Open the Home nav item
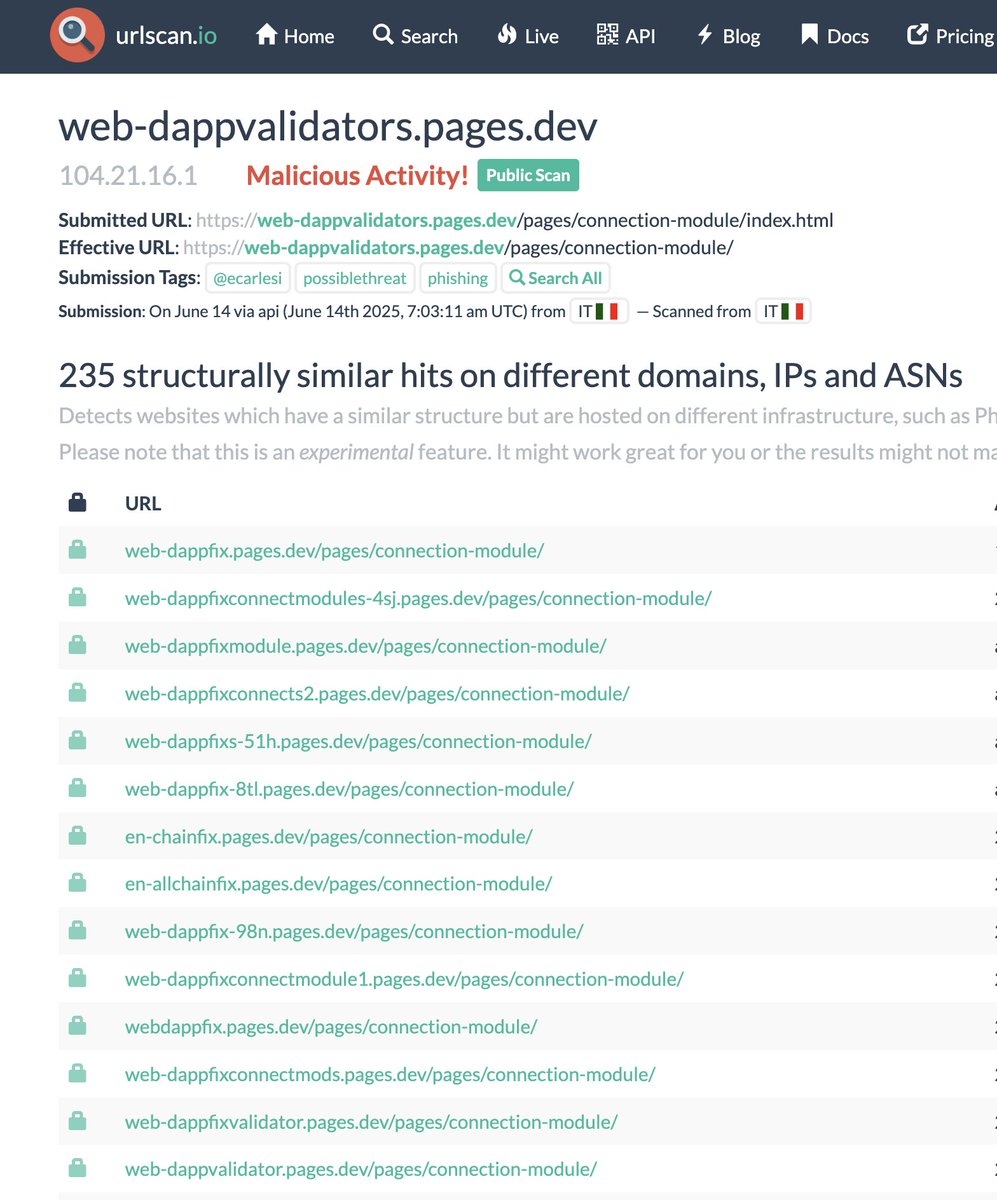Image resolution: width=997 pixels, height=1200 pixels. [x=295, y=36]
